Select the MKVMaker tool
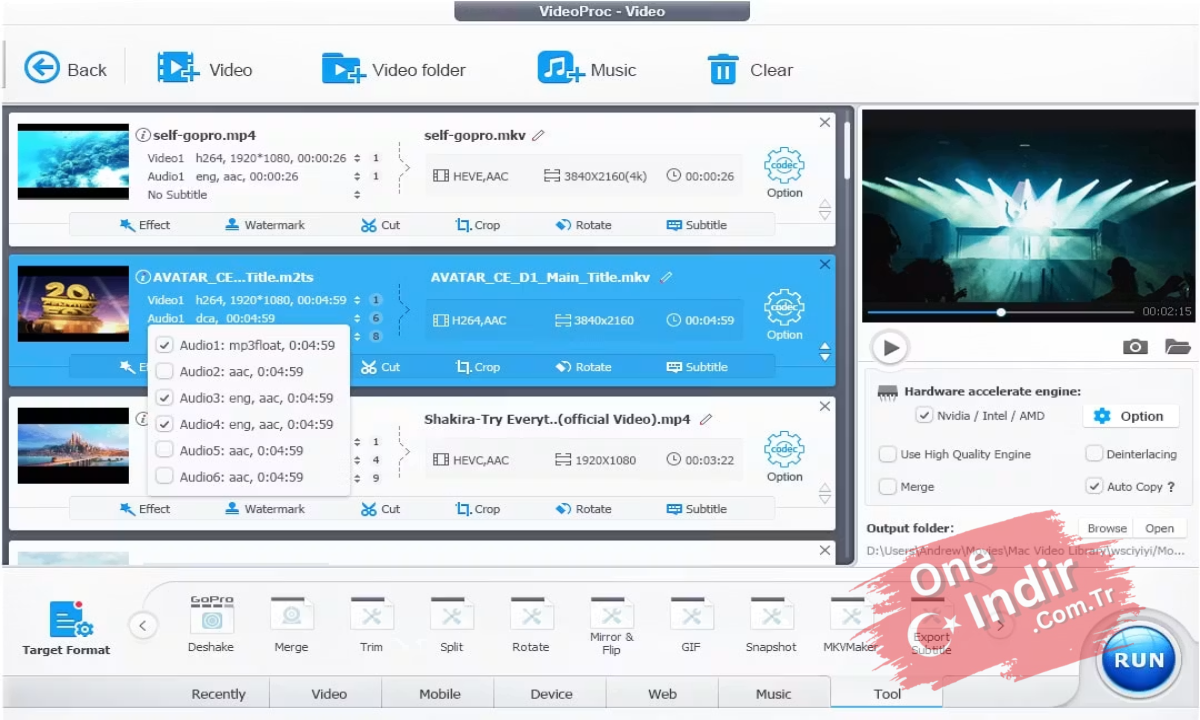Screen dimensions: 1200x720 pos(851,624)
